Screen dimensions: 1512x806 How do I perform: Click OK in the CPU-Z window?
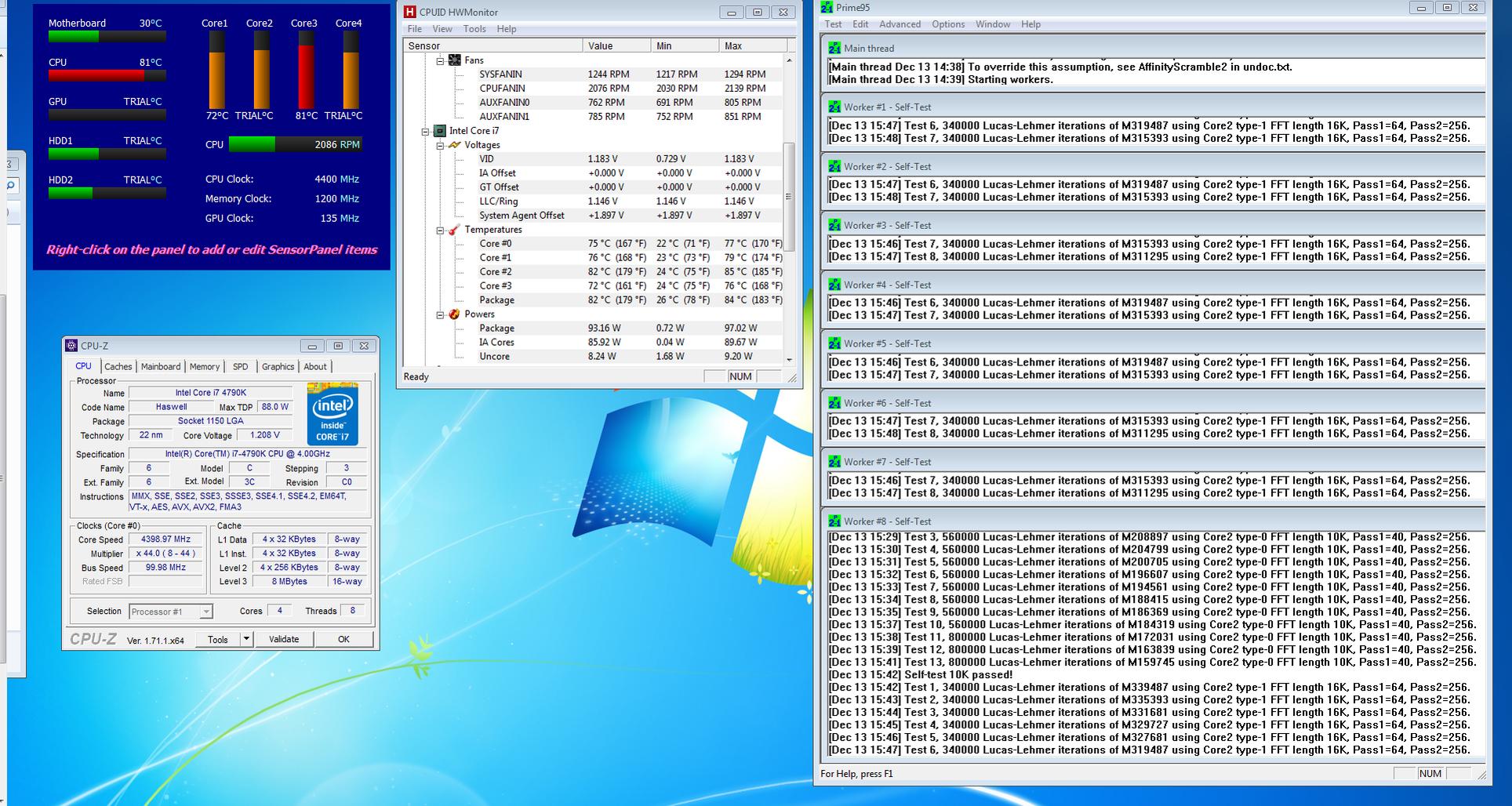[x=343, y=639]
